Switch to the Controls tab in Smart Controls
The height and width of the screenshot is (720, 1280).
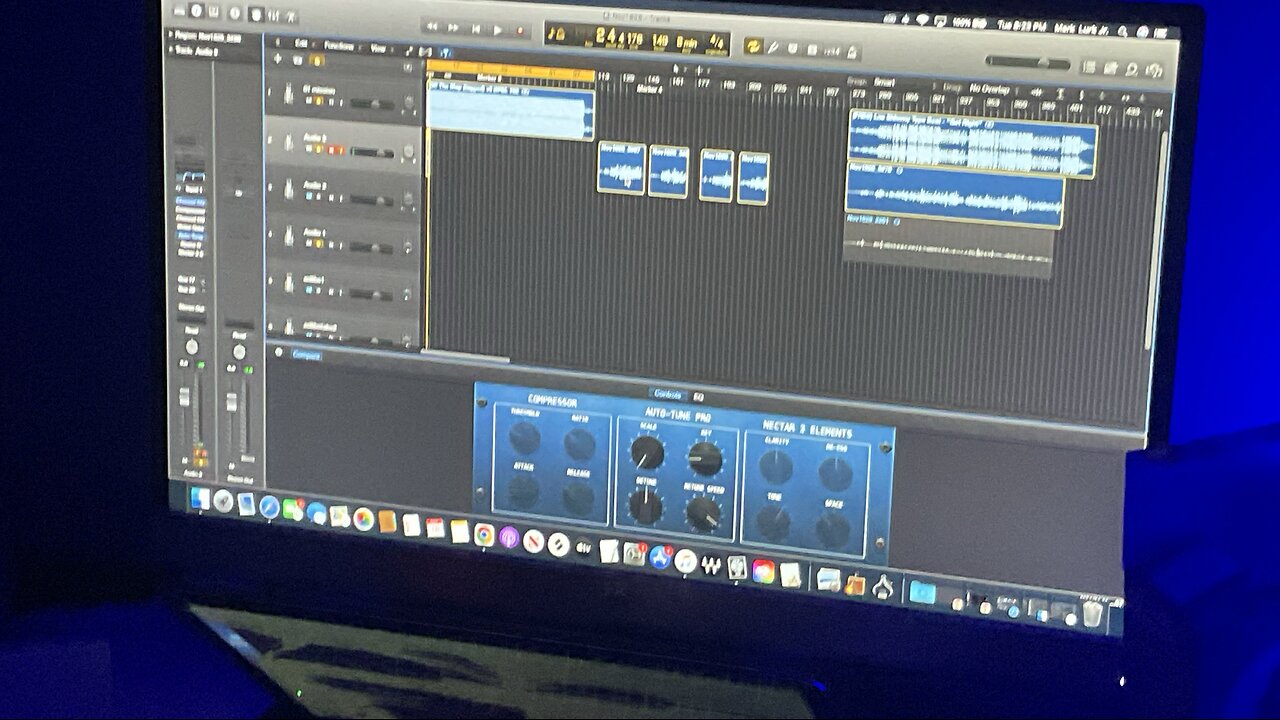[x=667, y=394]
